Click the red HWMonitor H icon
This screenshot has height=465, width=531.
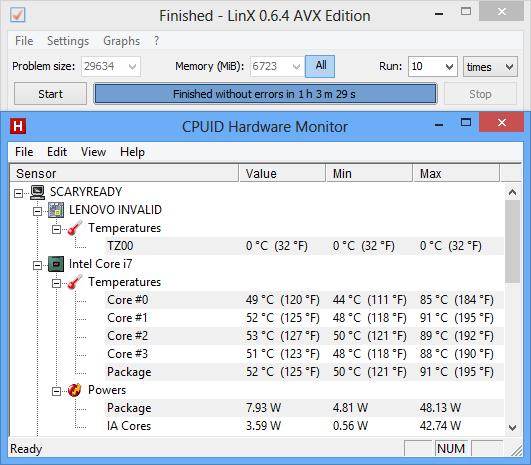(x=18, y=126)
